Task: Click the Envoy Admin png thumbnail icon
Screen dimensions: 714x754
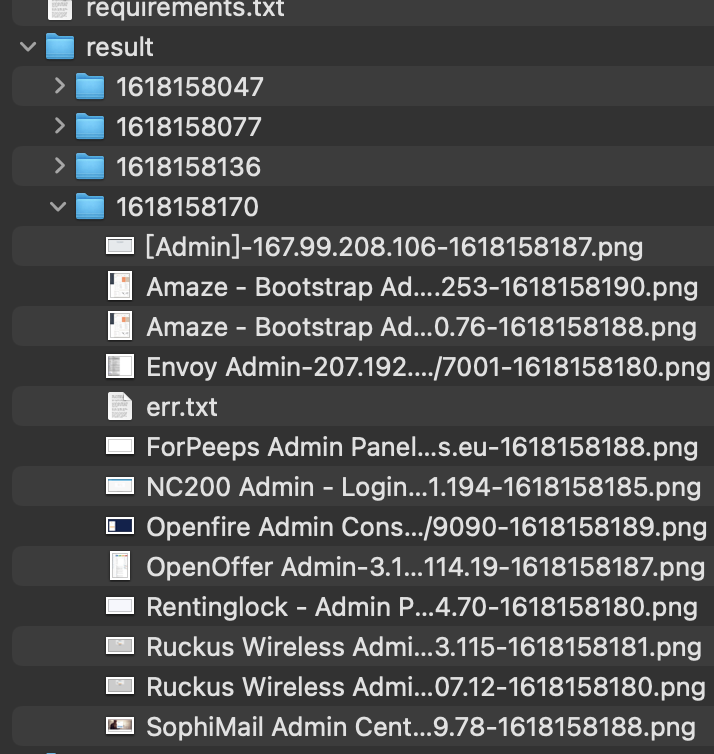Action: (x=120, y=367)
